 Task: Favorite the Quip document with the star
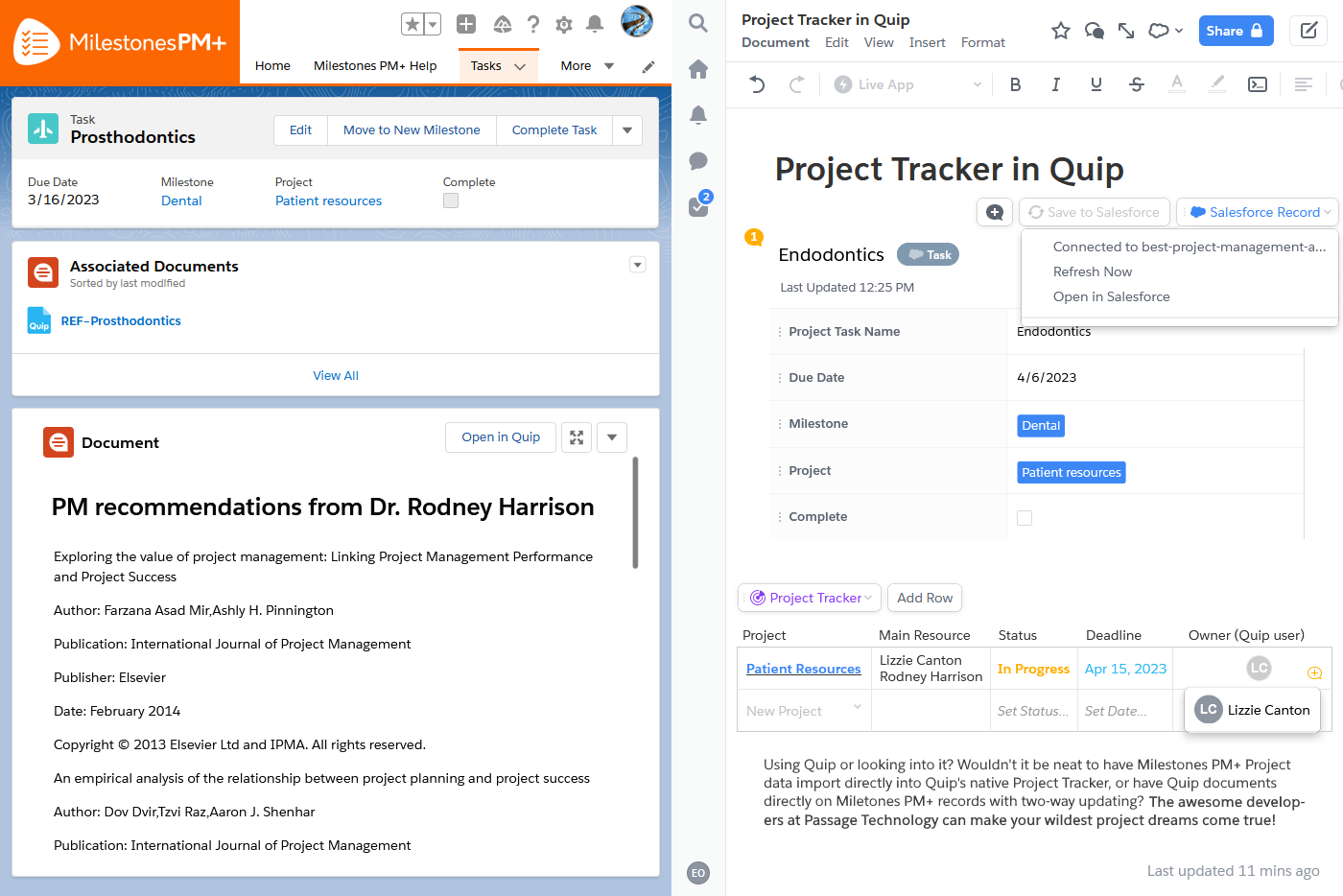1061,31
